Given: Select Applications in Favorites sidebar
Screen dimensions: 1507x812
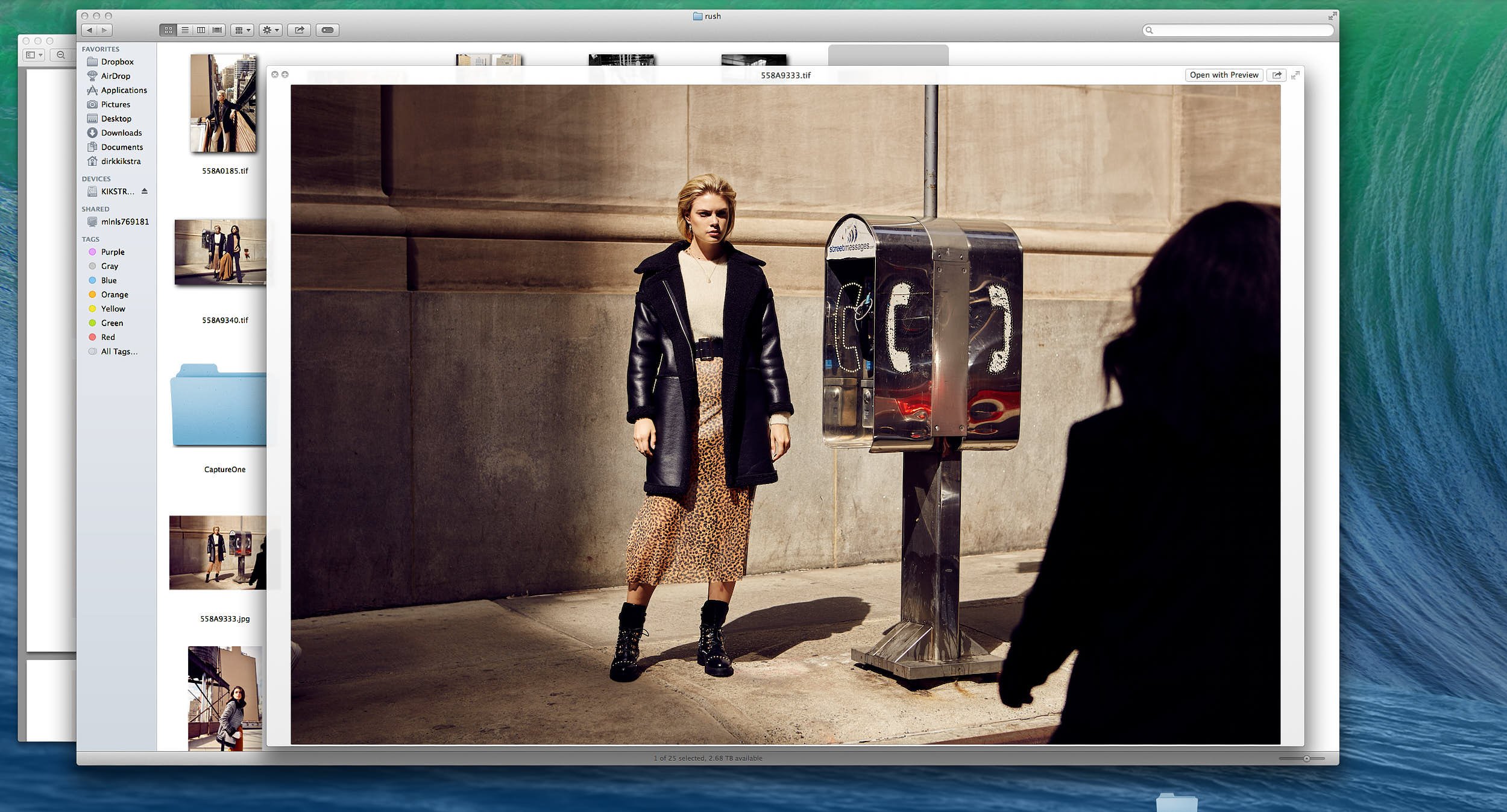Looking at the screenshot, I should [124, 90].
